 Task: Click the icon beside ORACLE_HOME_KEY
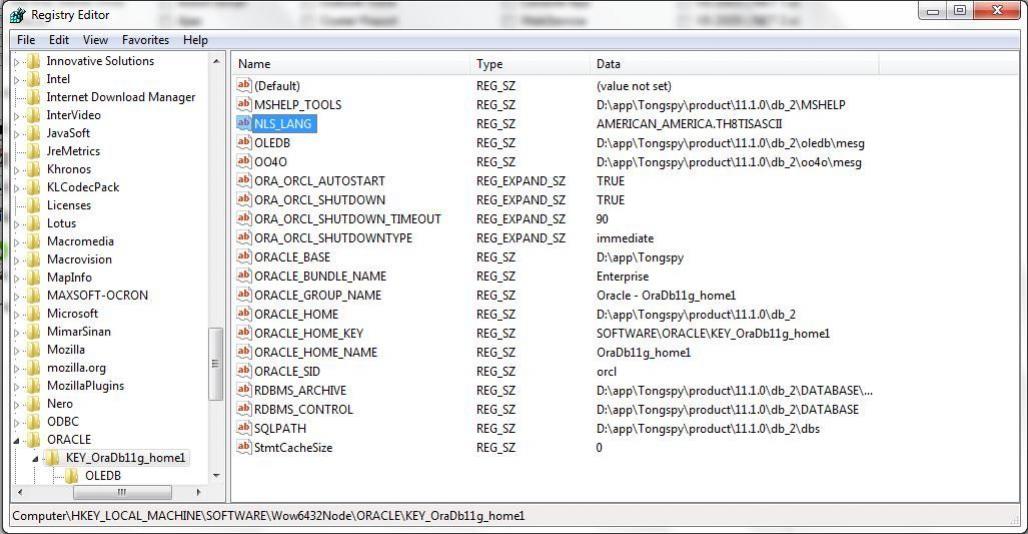click(244, 332)
